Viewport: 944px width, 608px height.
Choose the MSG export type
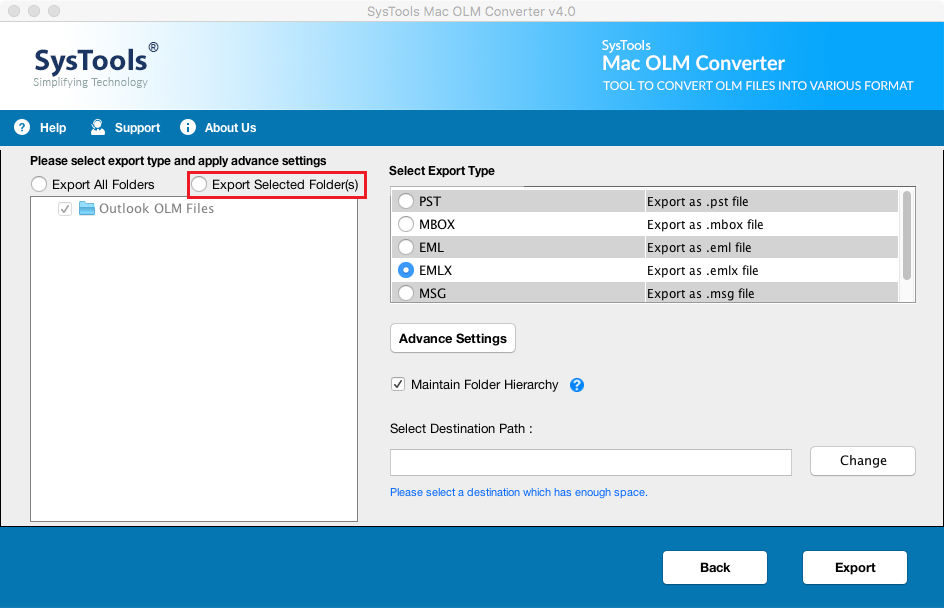click(x=406, y=293)
